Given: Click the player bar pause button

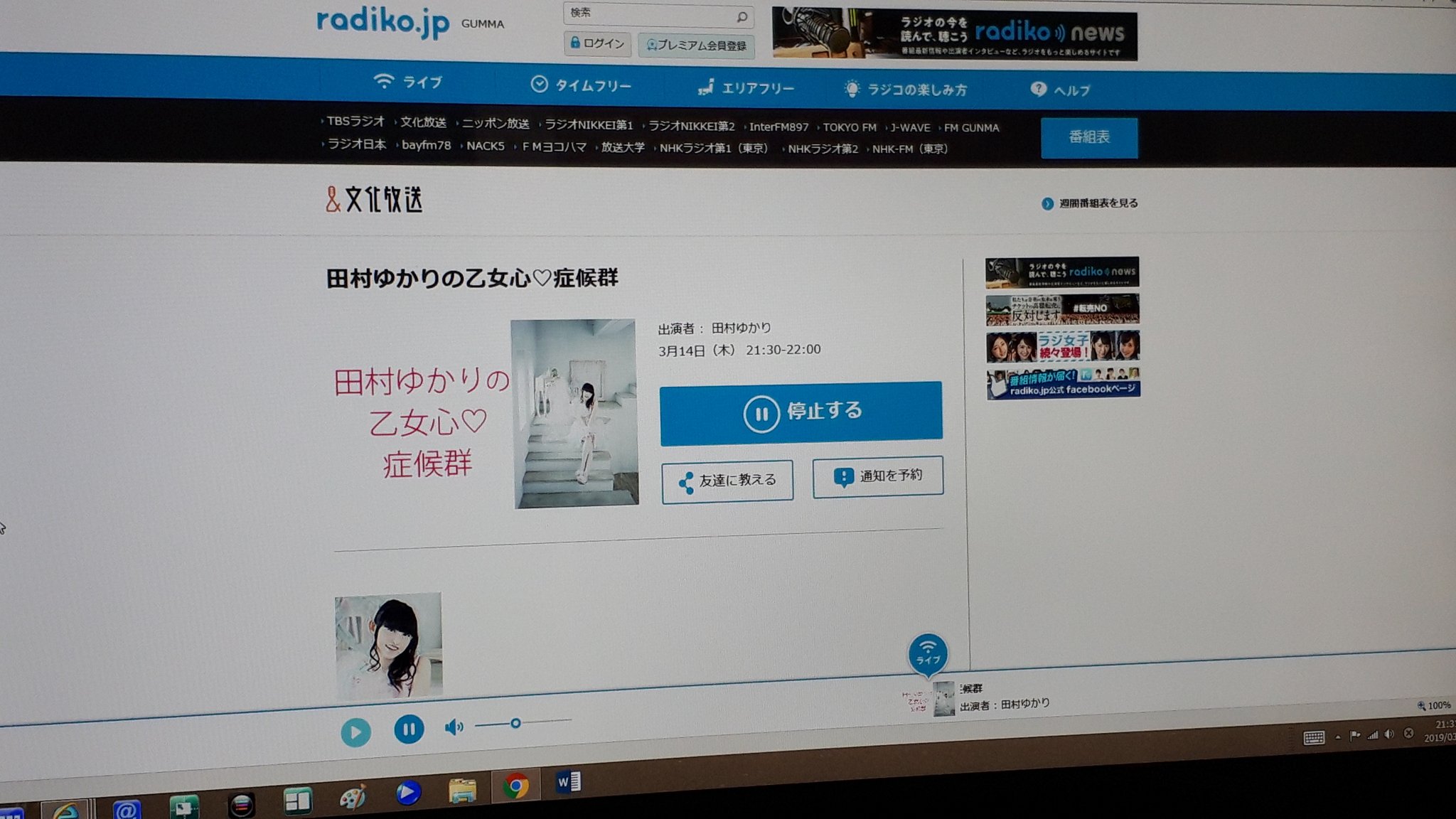Looking at the screenshot, I should tap(409, 729).
